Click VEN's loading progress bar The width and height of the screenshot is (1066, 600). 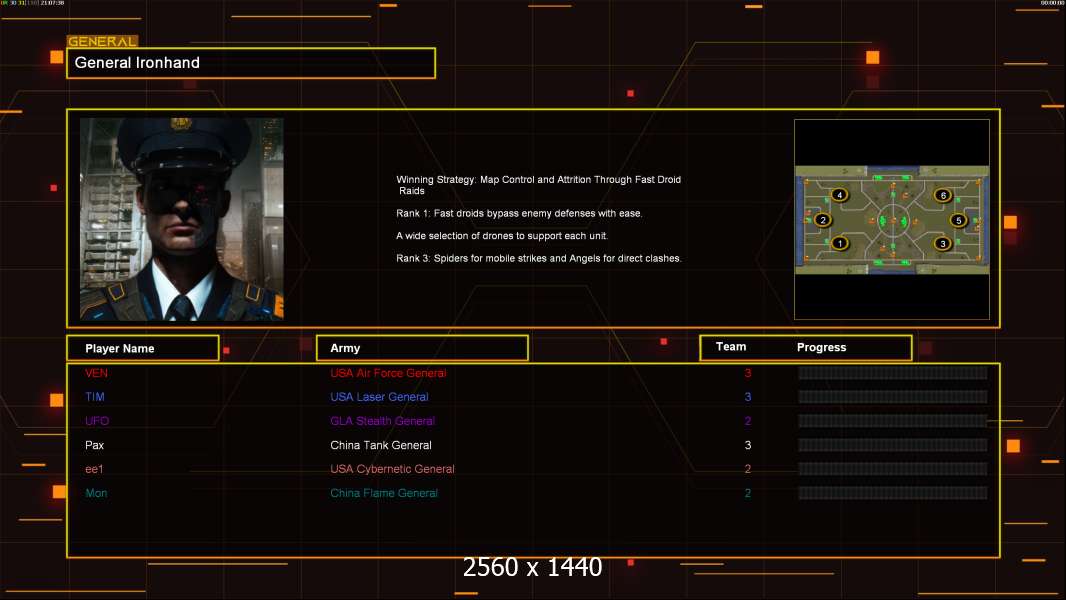893,372
